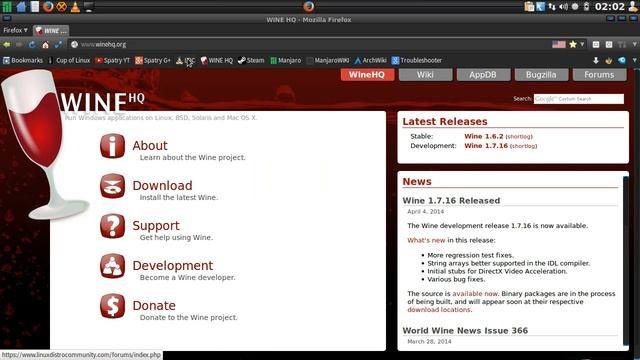Open the "World Wine News Issue 366" headline

[x=465, y=331]
